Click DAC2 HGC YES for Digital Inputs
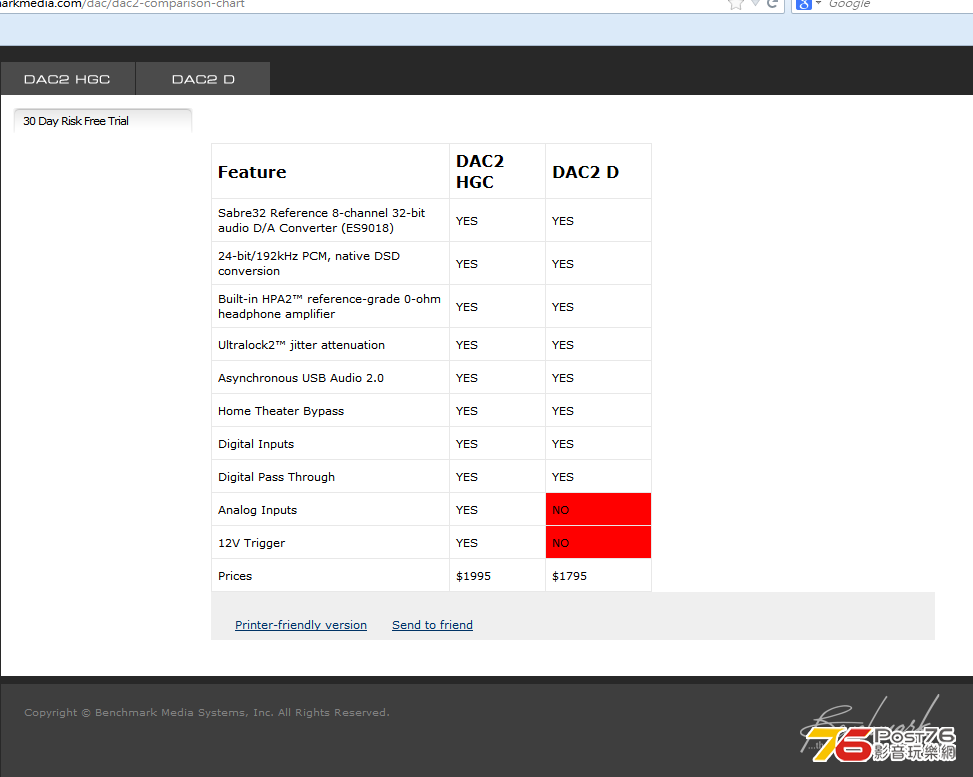This screenshot has height=777, width=973. [x=467, y=444]
